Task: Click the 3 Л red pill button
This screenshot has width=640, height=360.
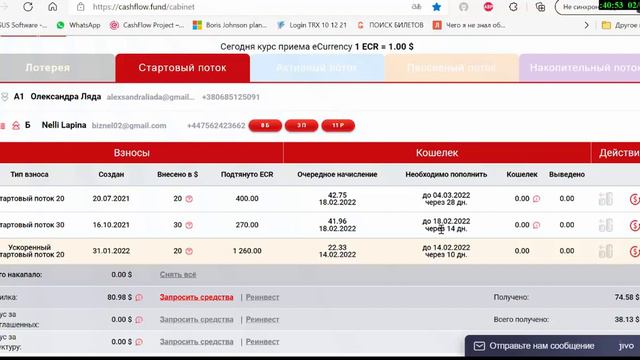Action: coord(302,125)
